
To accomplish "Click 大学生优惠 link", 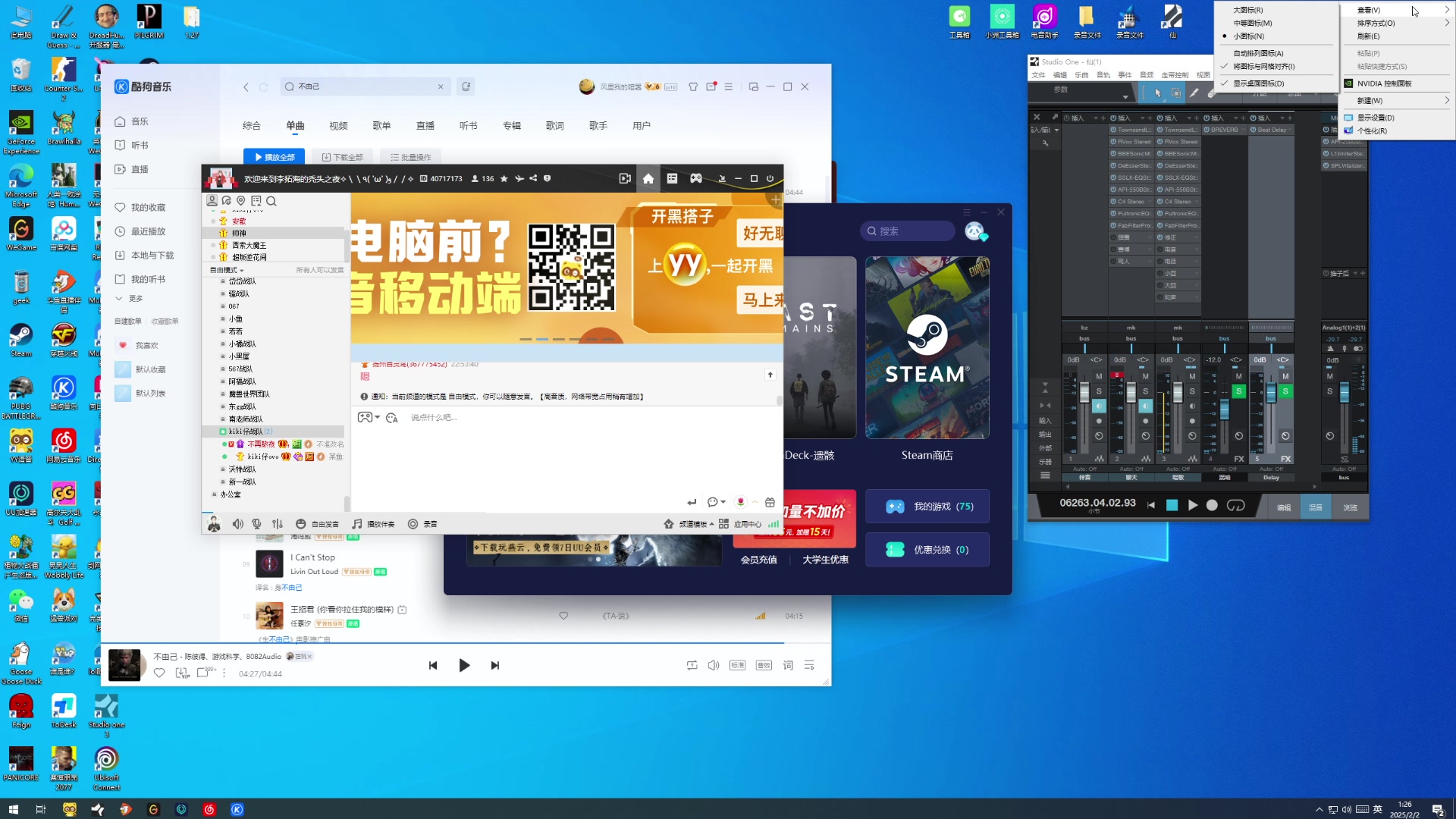I will pos(825,560).
